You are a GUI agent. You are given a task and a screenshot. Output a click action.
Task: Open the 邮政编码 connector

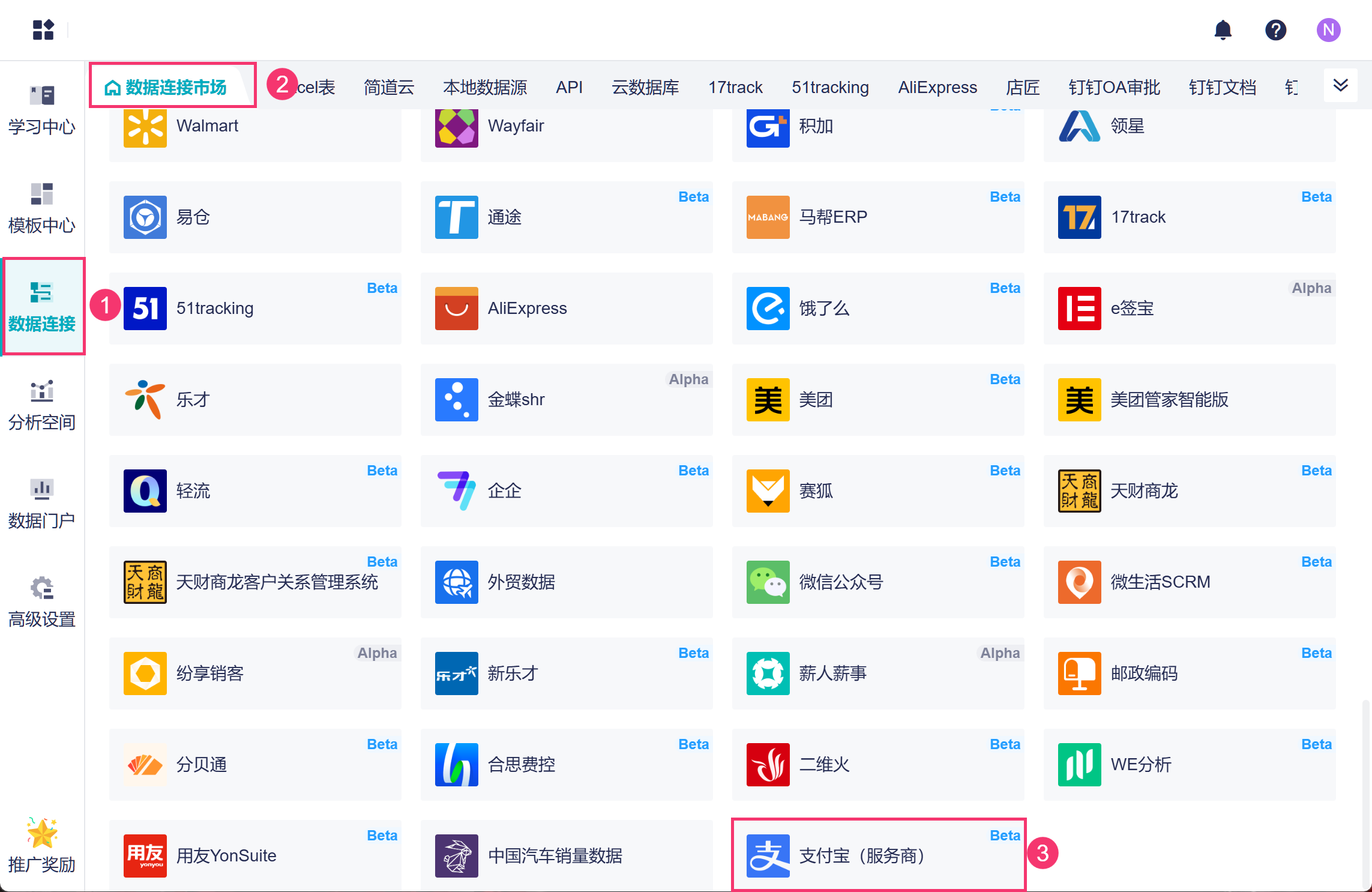[x=1190, y=674]
